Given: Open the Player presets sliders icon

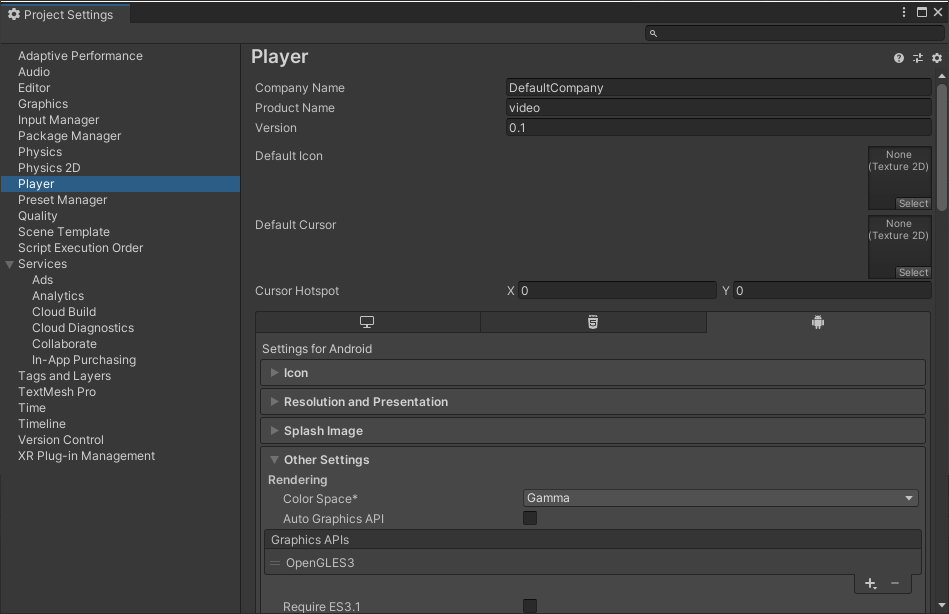Looking at the screenshot, I should tap(918, 58).
